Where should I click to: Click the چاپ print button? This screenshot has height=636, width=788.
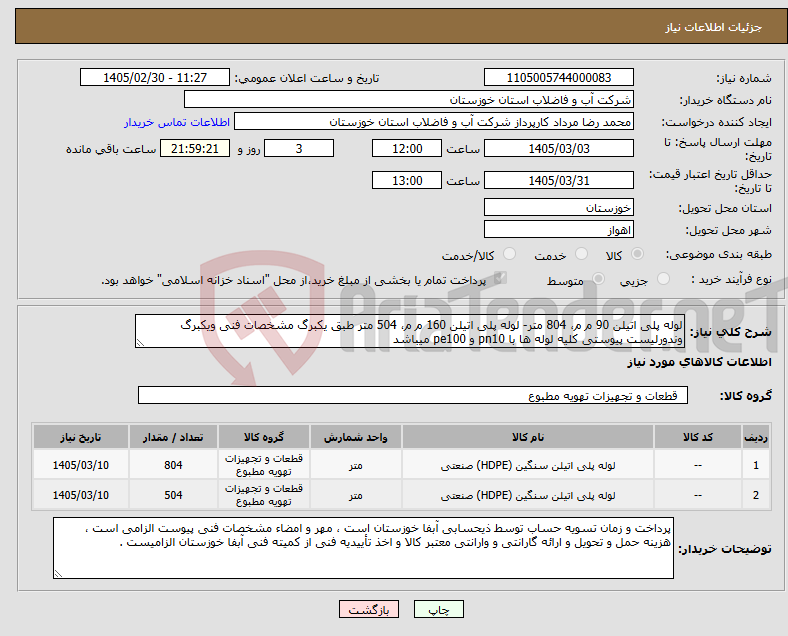pos(439,609)
